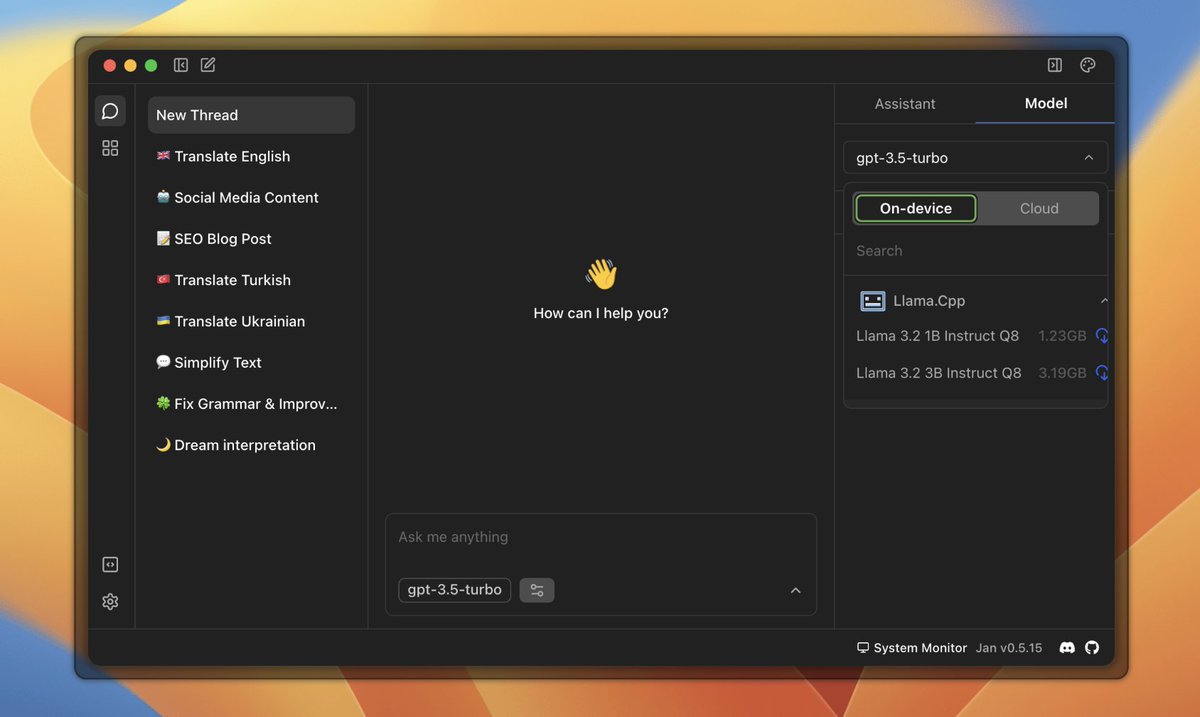
Task: Click the 3.19GB size label
Action: coord(1062,373)
